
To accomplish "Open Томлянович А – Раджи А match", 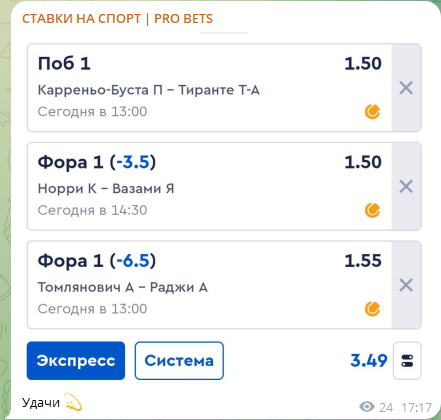I will tap(123, 287).
